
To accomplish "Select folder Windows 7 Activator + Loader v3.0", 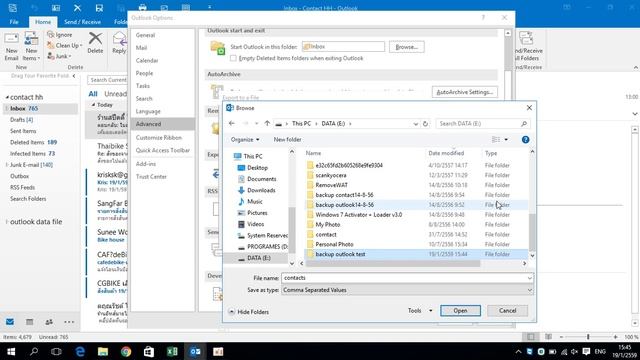I will click(x=358, y=215).
